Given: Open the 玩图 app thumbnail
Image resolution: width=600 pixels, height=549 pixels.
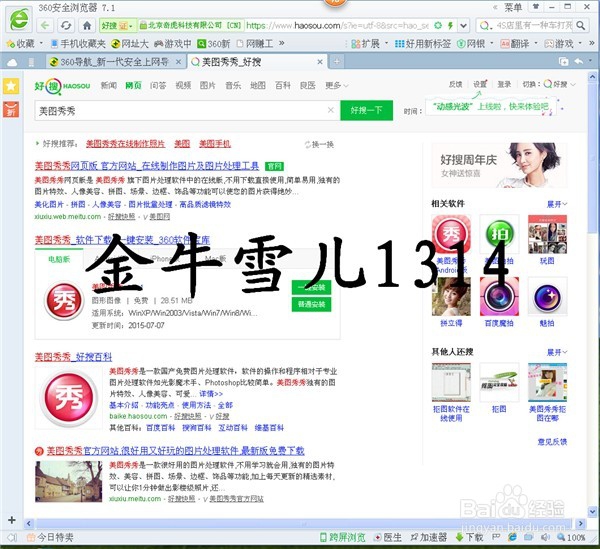Looking at the screenshot, I should coord(547,234).
